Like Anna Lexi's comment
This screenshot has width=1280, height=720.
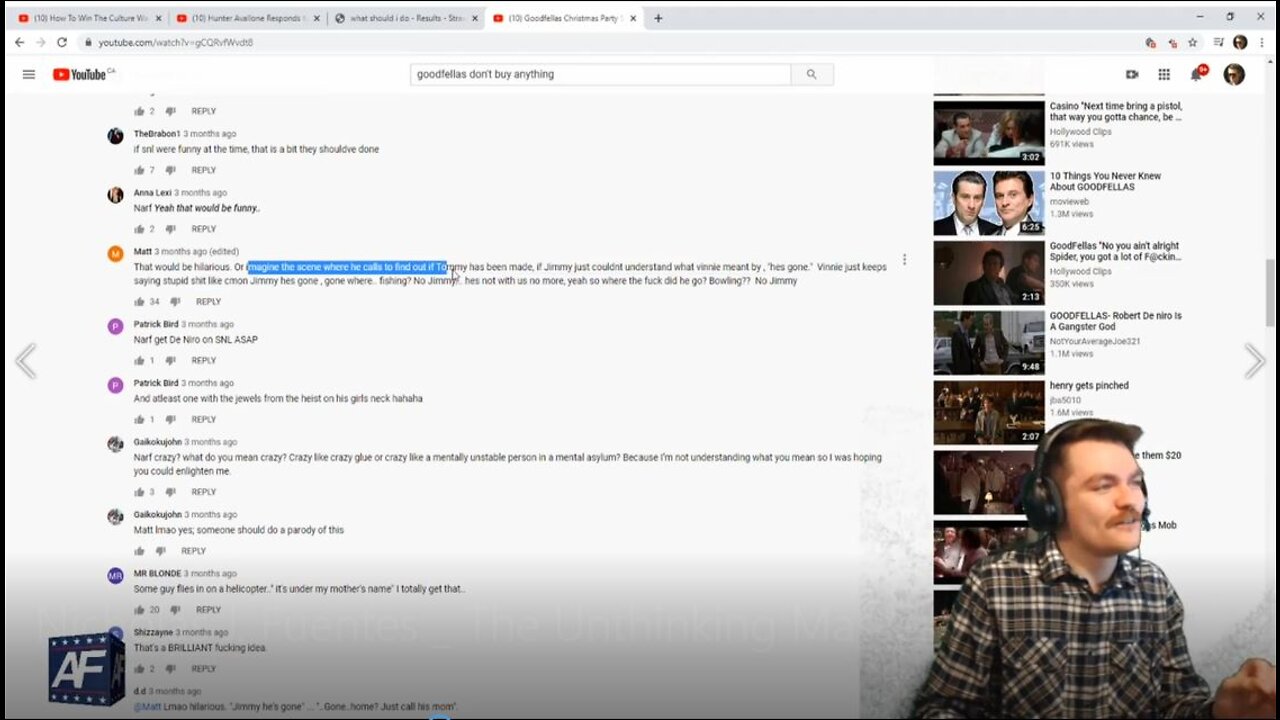(140, 229)
